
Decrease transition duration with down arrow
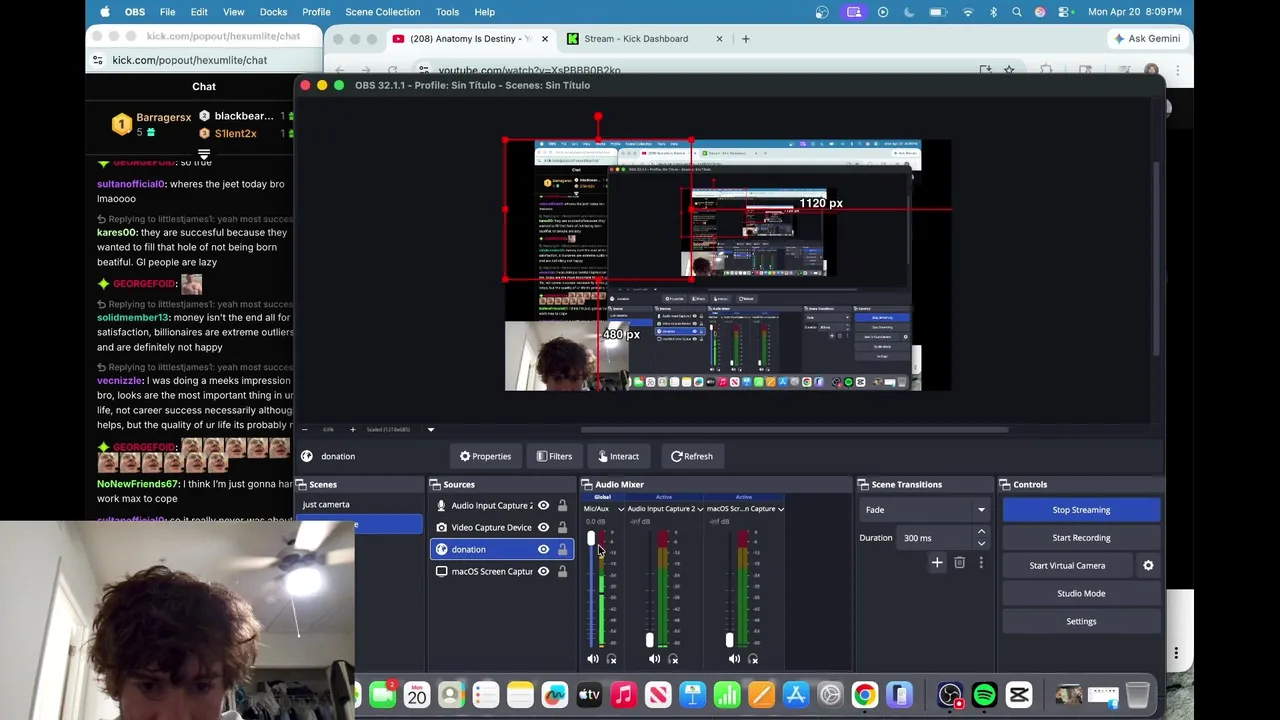pos(981,543)
